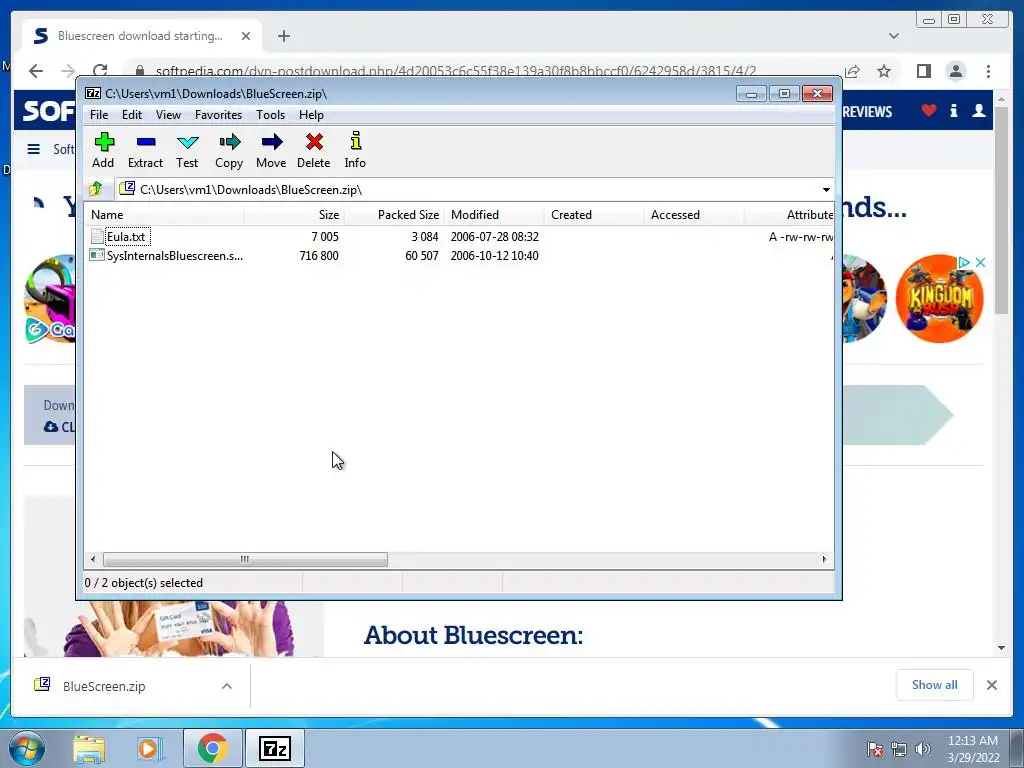Click the 7-Zip taskbar button

pos(274,748)
